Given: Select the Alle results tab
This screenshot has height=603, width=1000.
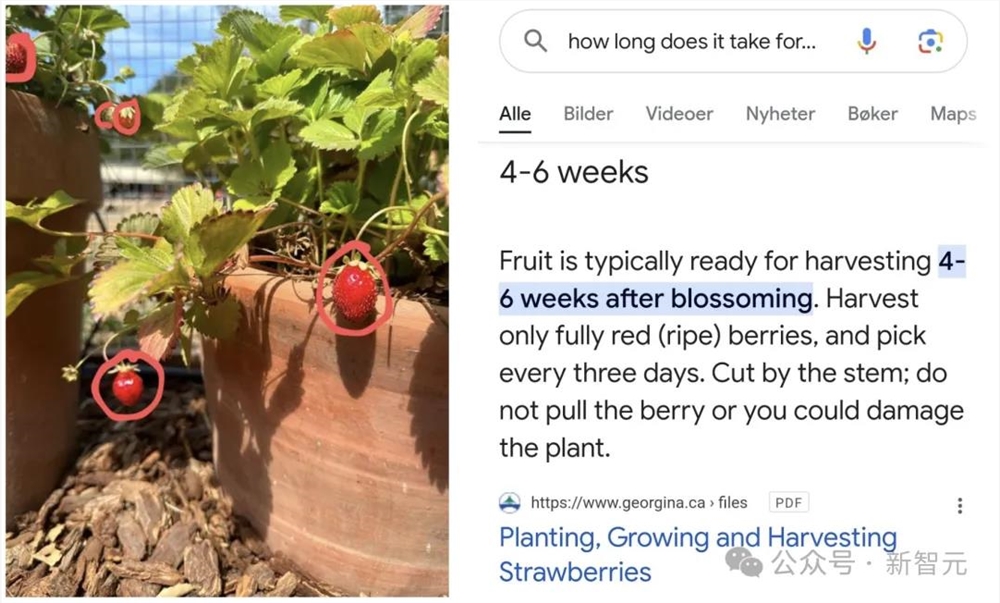Looking at the screenshot, I should click(x=515, y=113).
